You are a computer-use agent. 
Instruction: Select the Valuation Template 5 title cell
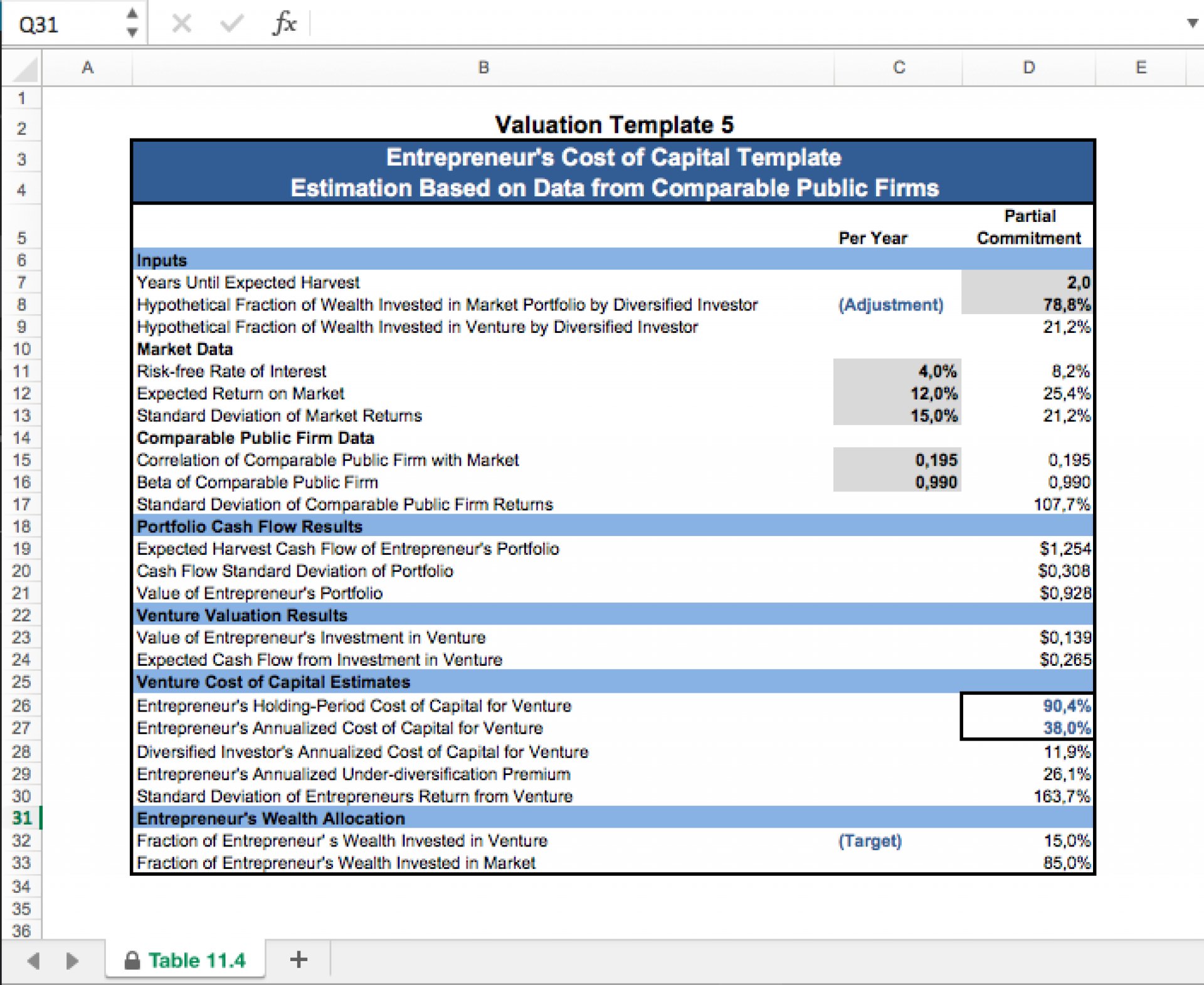[614, 125]
